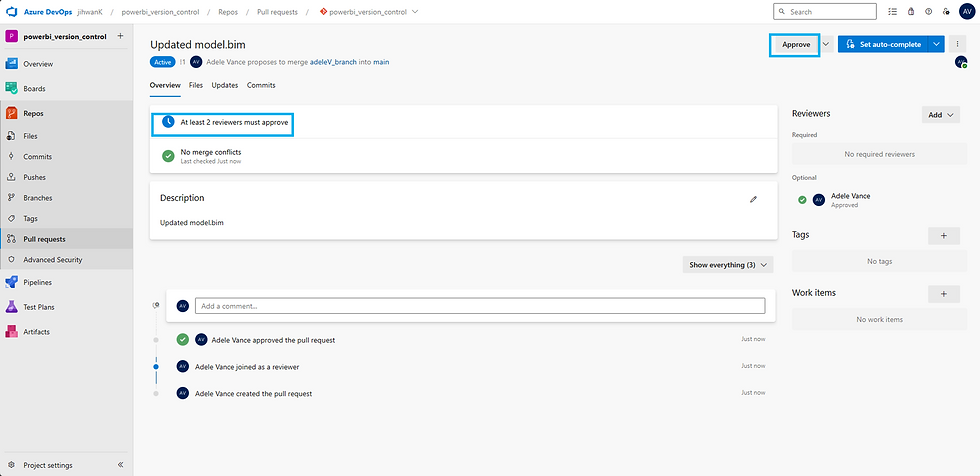Click Adele Vance in Optional reviewers list
This screenshot has width=980, height=476.
[x=851, y=196]
